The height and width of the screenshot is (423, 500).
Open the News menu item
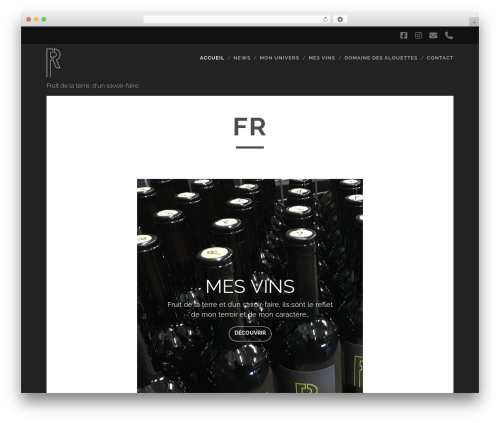[x=242, y=58]
